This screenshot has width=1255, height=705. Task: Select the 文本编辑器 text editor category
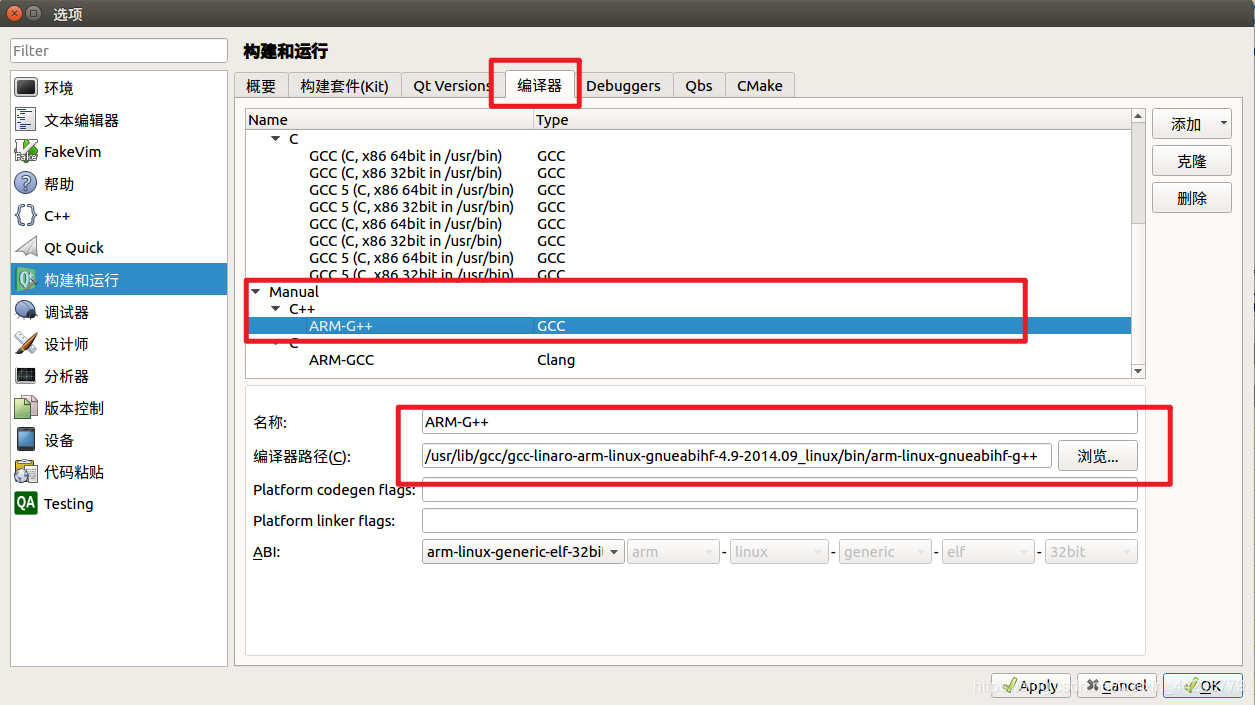pyautogui.click(x=119, y=120)
